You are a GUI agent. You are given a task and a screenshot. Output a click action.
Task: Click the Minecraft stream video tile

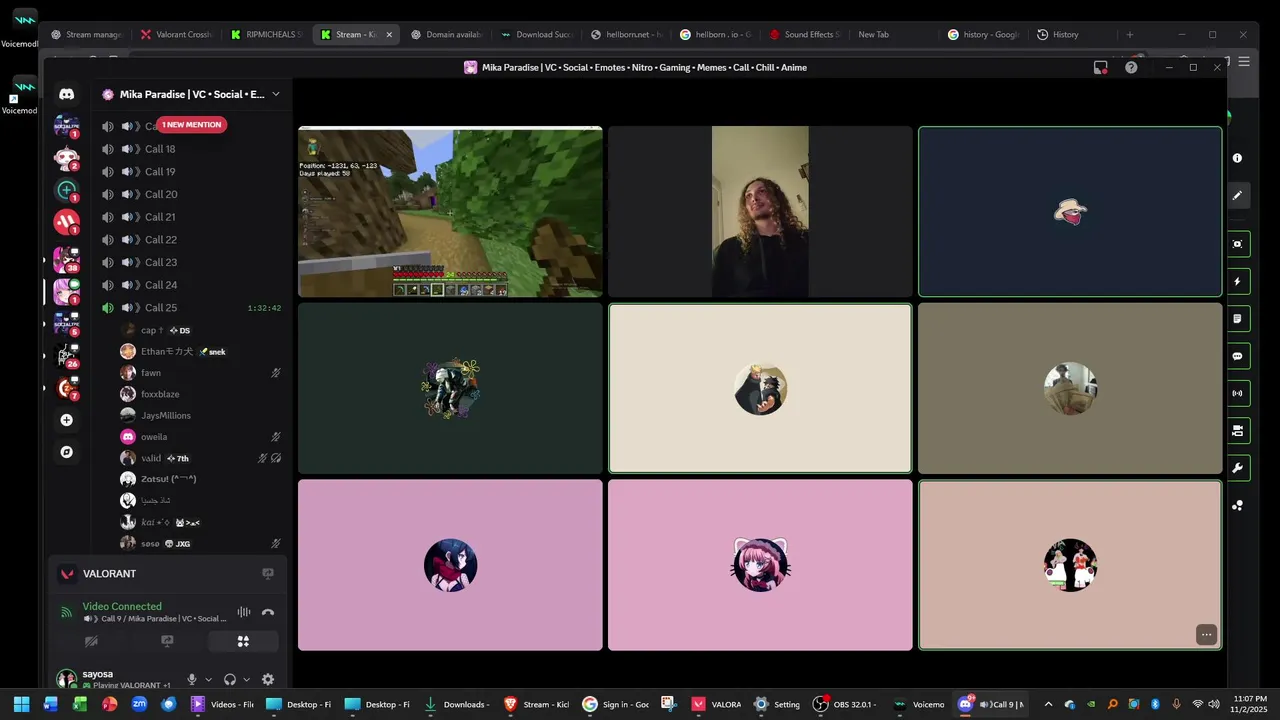tap(450, 212)
